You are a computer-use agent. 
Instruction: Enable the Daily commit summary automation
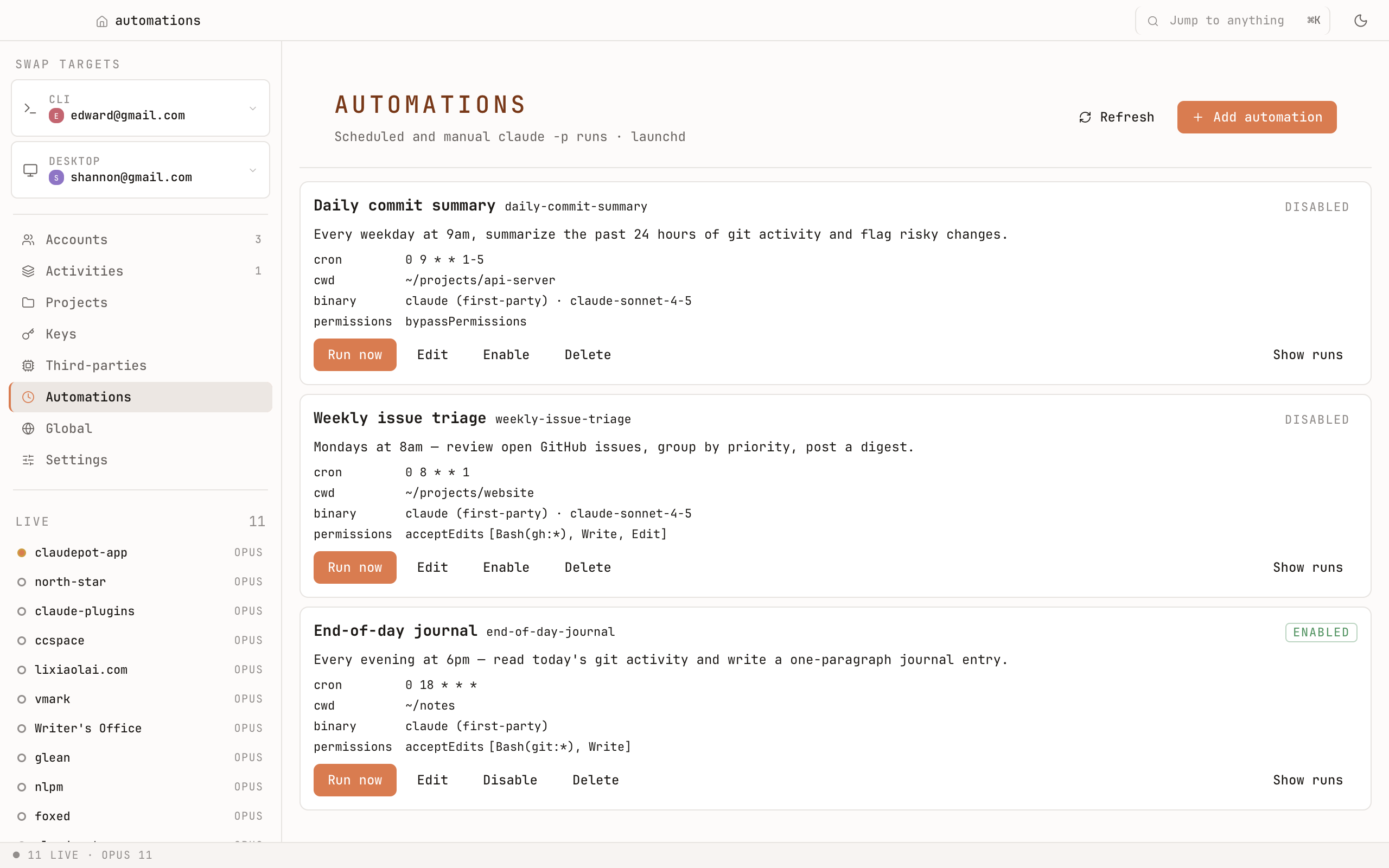[x=506, y=354]
